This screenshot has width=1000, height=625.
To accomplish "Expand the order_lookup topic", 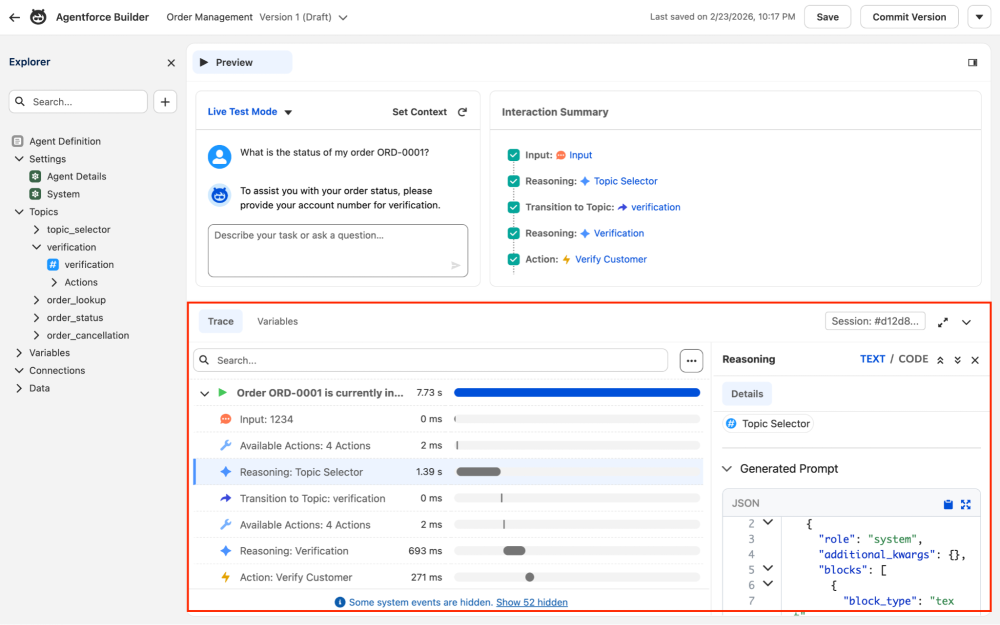I will click(x=37, y=300).
